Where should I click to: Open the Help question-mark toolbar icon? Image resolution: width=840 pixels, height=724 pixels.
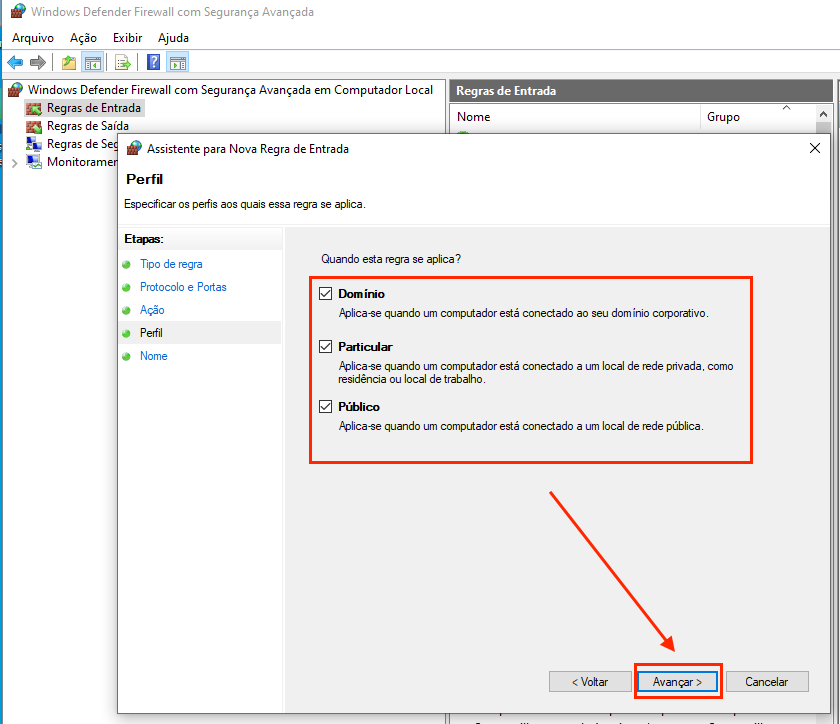(x=153, y=63)
